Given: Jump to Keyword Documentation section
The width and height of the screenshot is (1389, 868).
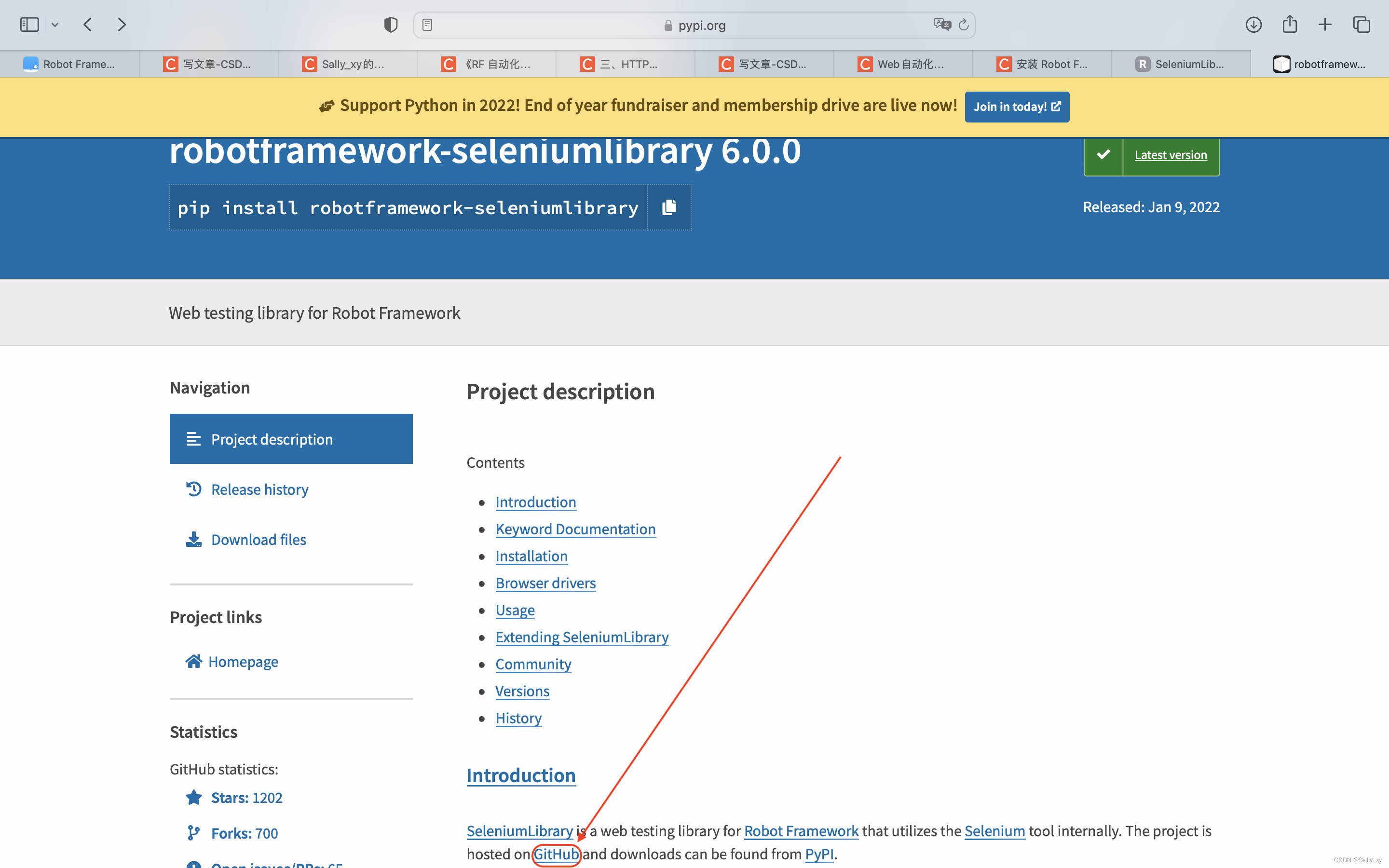Looking at the screenshot, I should (575, 529).
